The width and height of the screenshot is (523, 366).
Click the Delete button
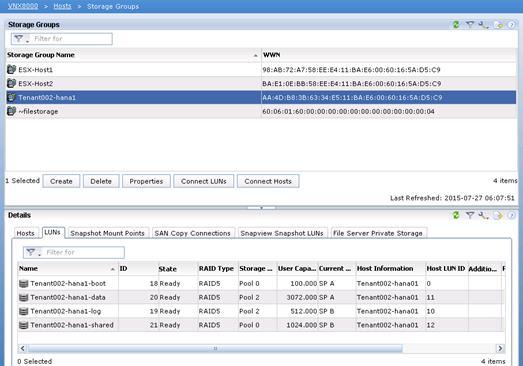(x=101, y=181)
